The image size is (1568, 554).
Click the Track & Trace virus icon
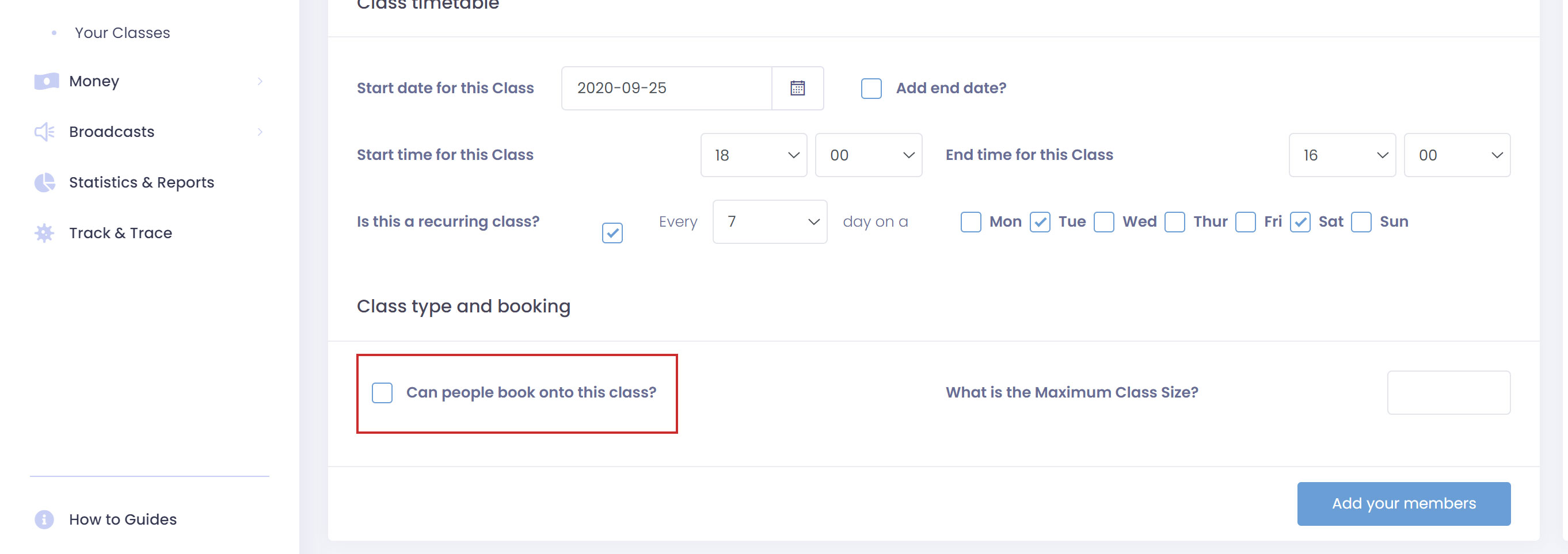[44, 233]
